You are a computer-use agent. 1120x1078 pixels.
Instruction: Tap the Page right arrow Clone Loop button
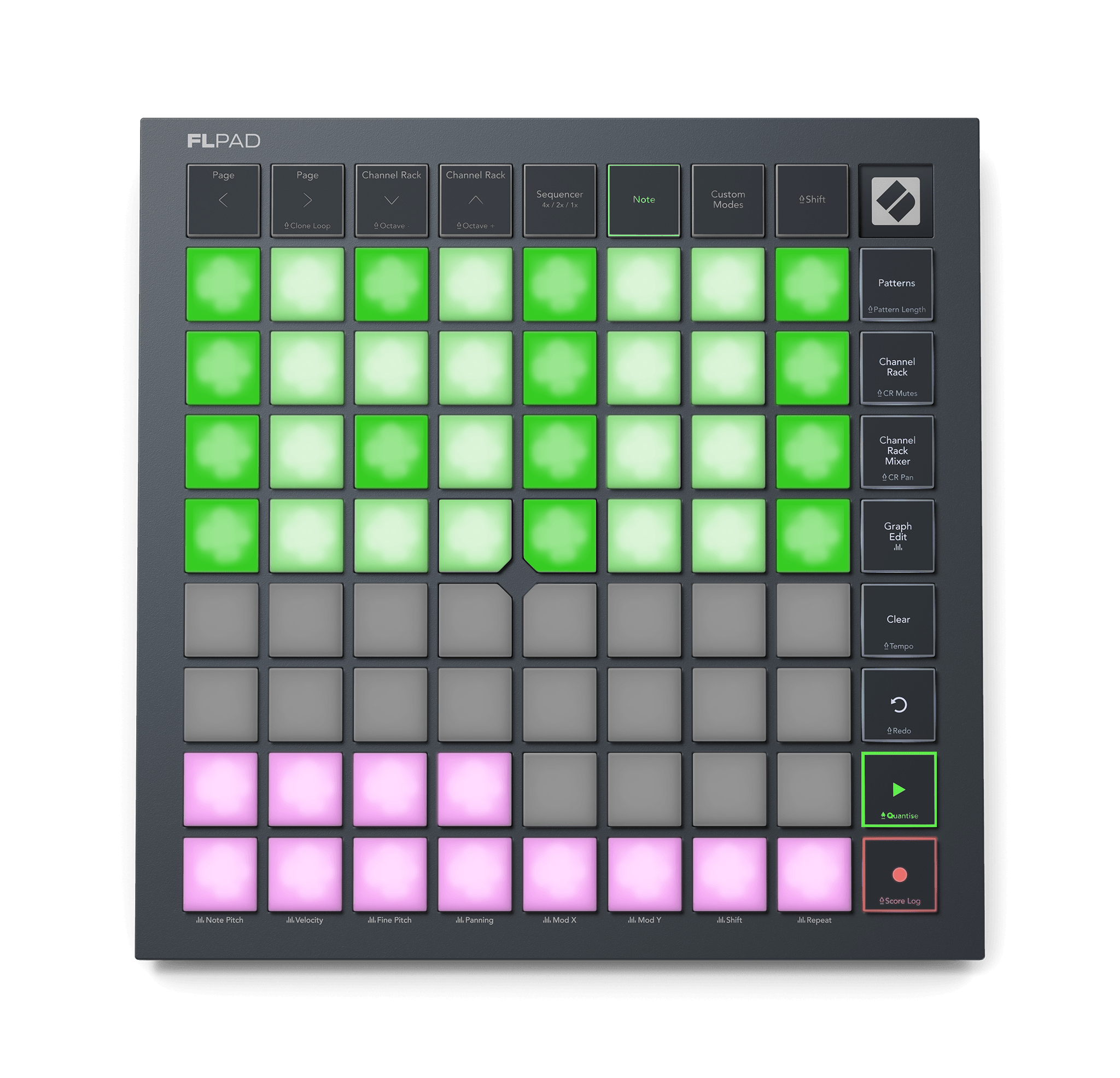(x=307, y=201)
